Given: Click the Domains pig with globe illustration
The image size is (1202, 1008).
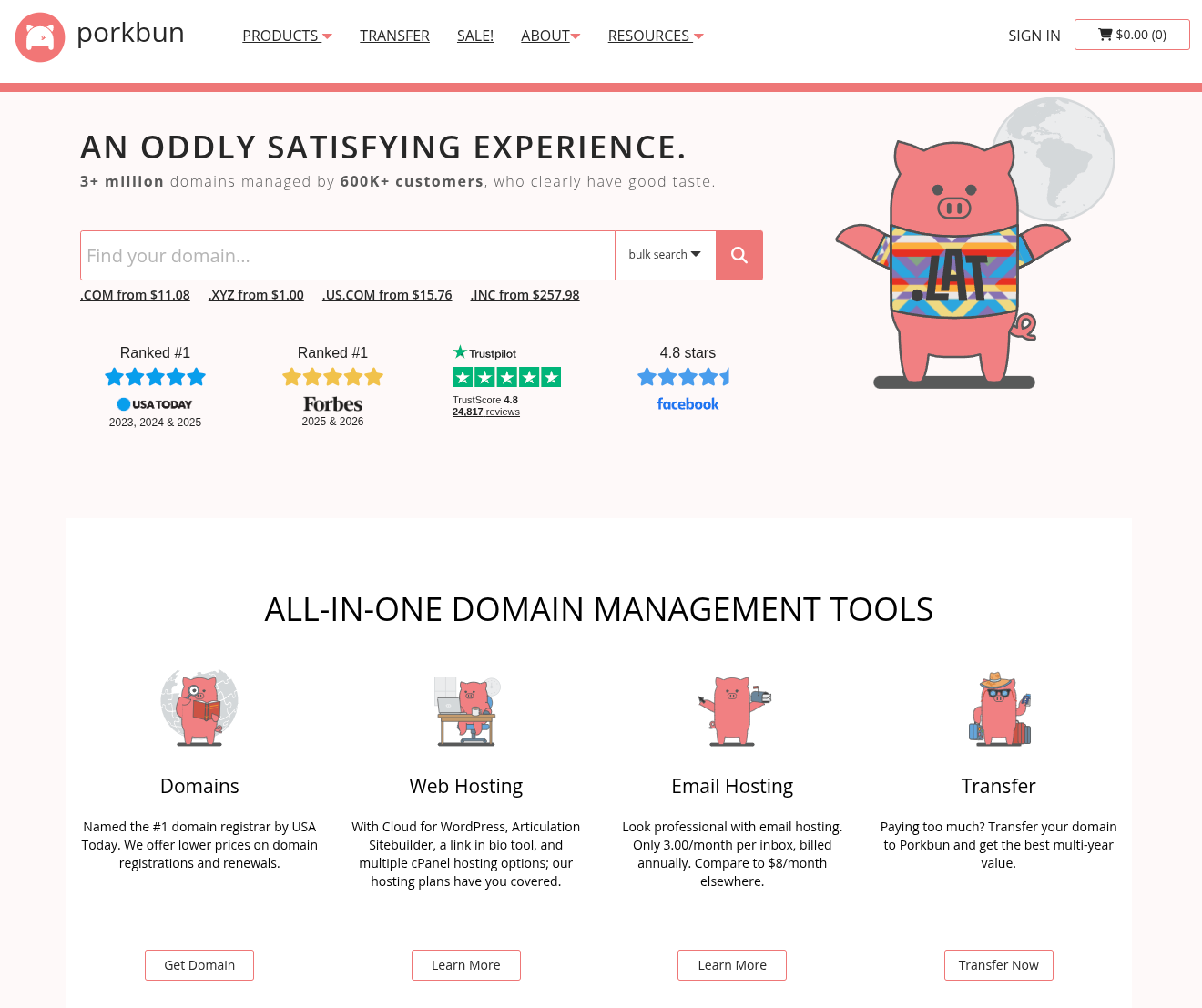Looking at the screenshot, I should click(199, 708).
